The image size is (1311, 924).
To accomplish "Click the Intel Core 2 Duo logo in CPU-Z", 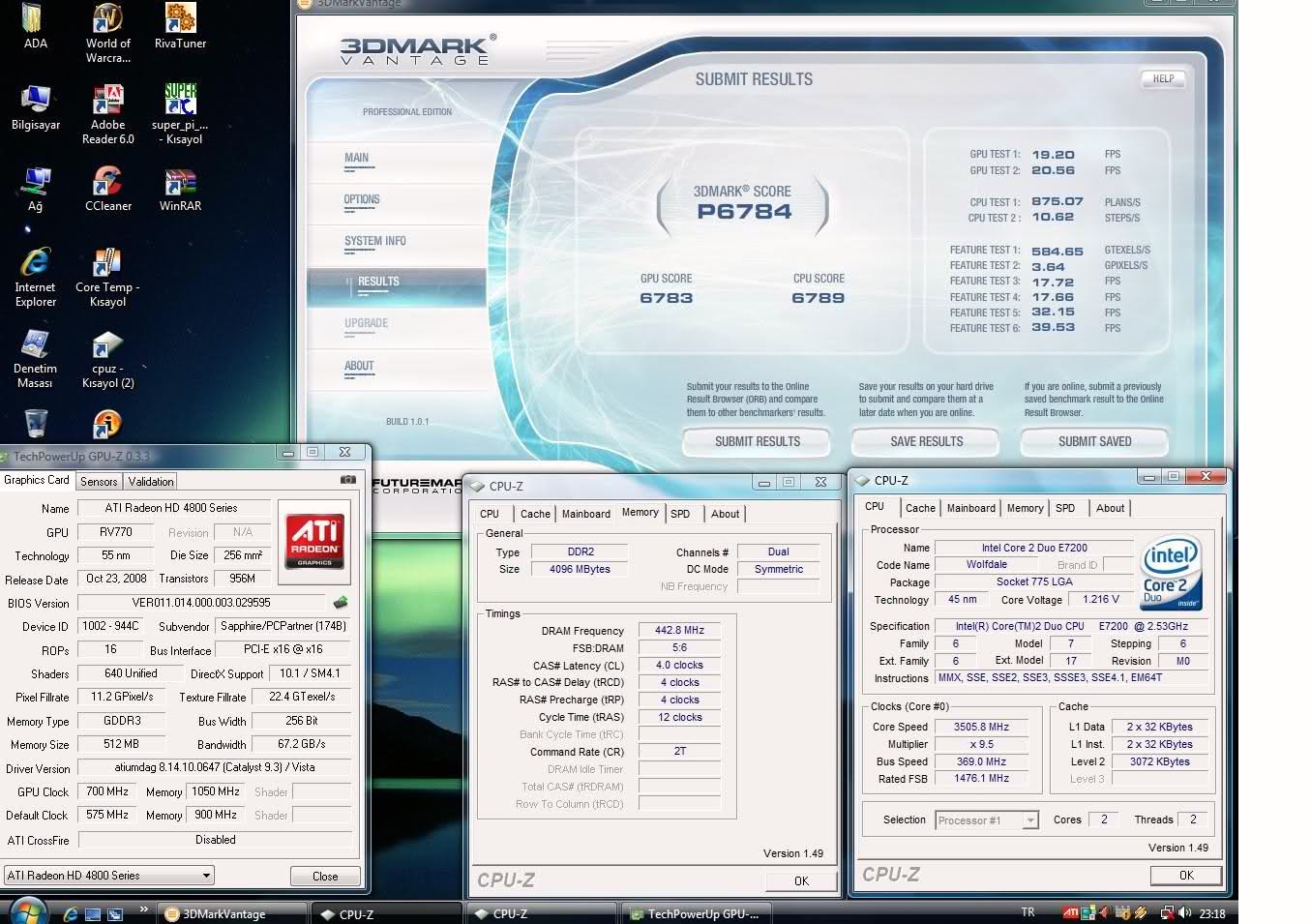I will tap(1172, 573).
